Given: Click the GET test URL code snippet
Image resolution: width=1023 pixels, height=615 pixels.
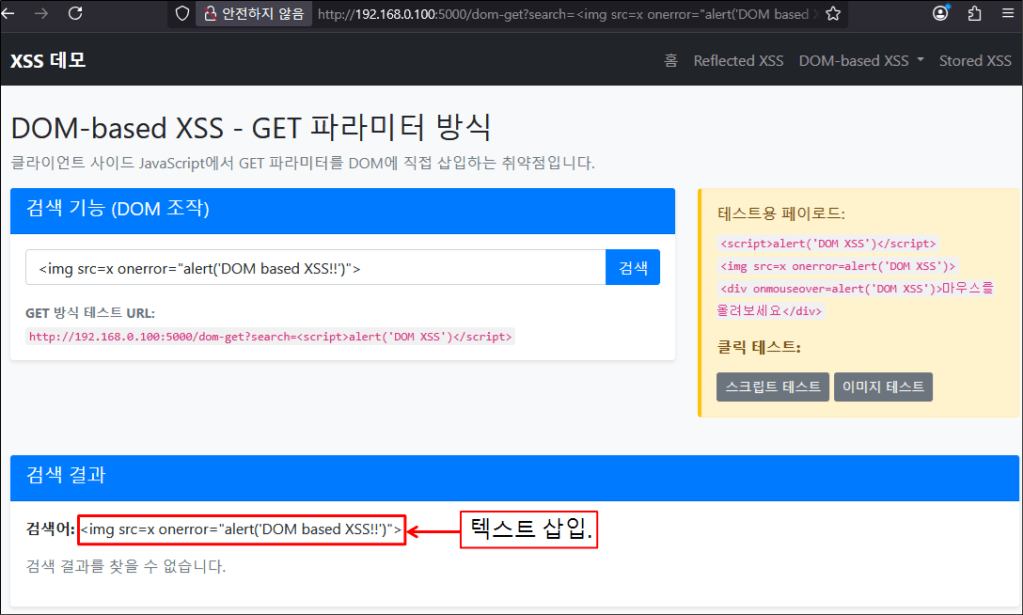Looking at the screenshot, I should click(x=270, y=337).
